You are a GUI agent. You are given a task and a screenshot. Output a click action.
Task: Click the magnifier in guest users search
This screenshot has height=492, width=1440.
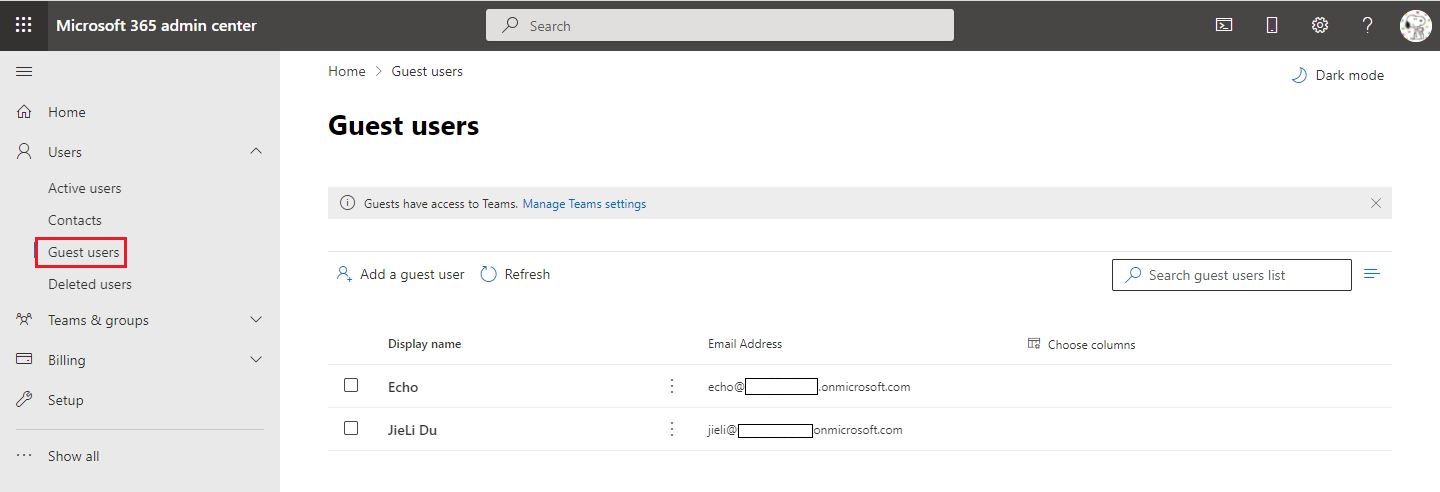[x=1133, y=274]
